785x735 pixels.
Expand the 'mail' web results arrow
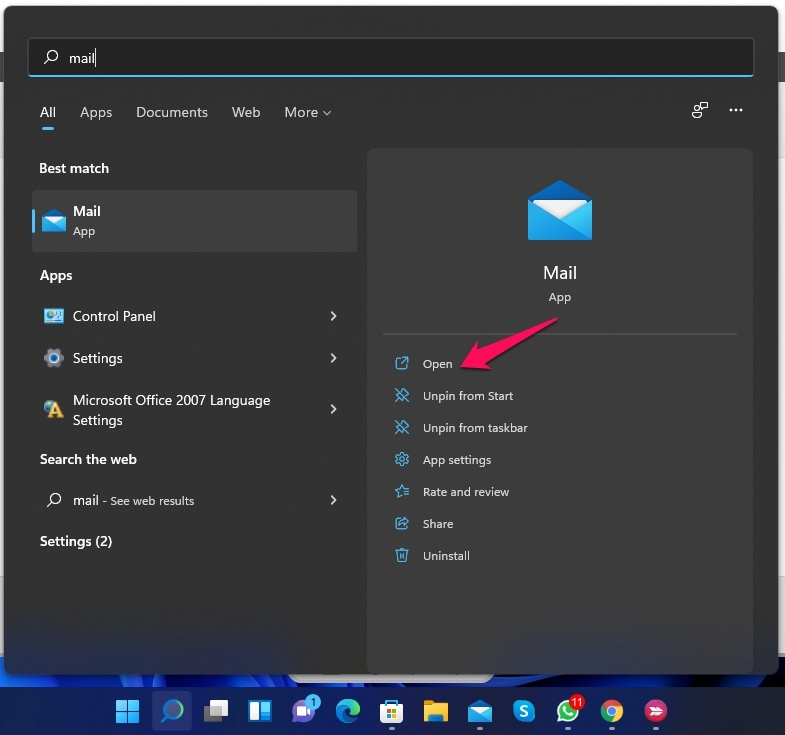(x=333, y=500)
